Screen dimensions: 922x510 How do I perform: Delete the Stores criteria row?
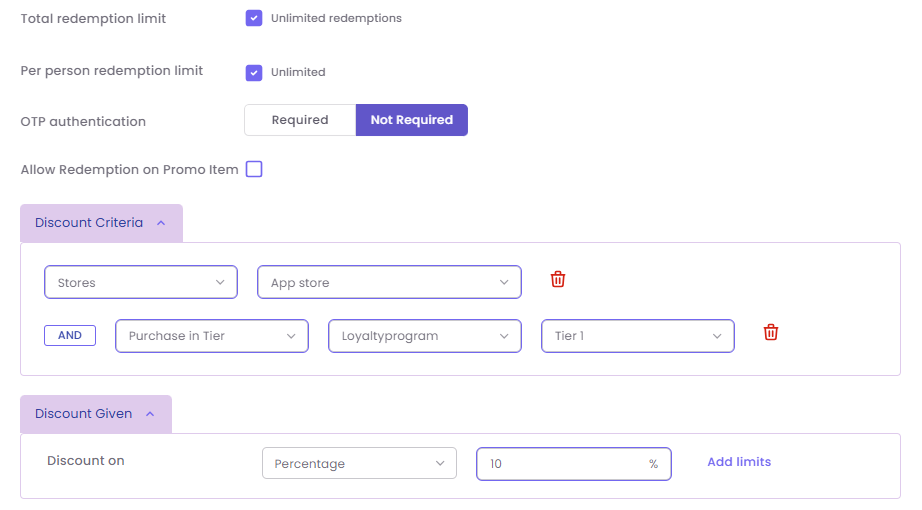[x=558, y=280]
